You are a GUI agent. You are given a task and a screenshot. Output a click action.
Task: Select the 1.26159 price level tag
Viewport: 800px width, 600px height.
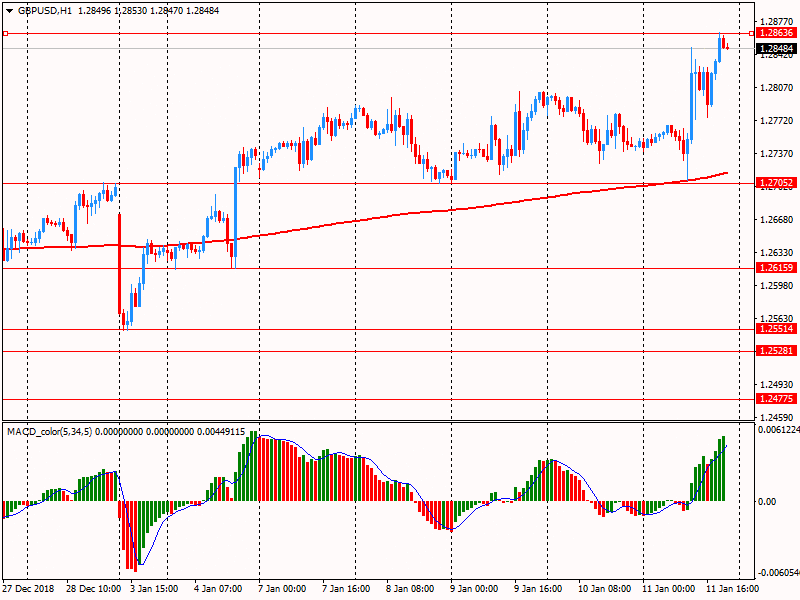tap(776, 268)
